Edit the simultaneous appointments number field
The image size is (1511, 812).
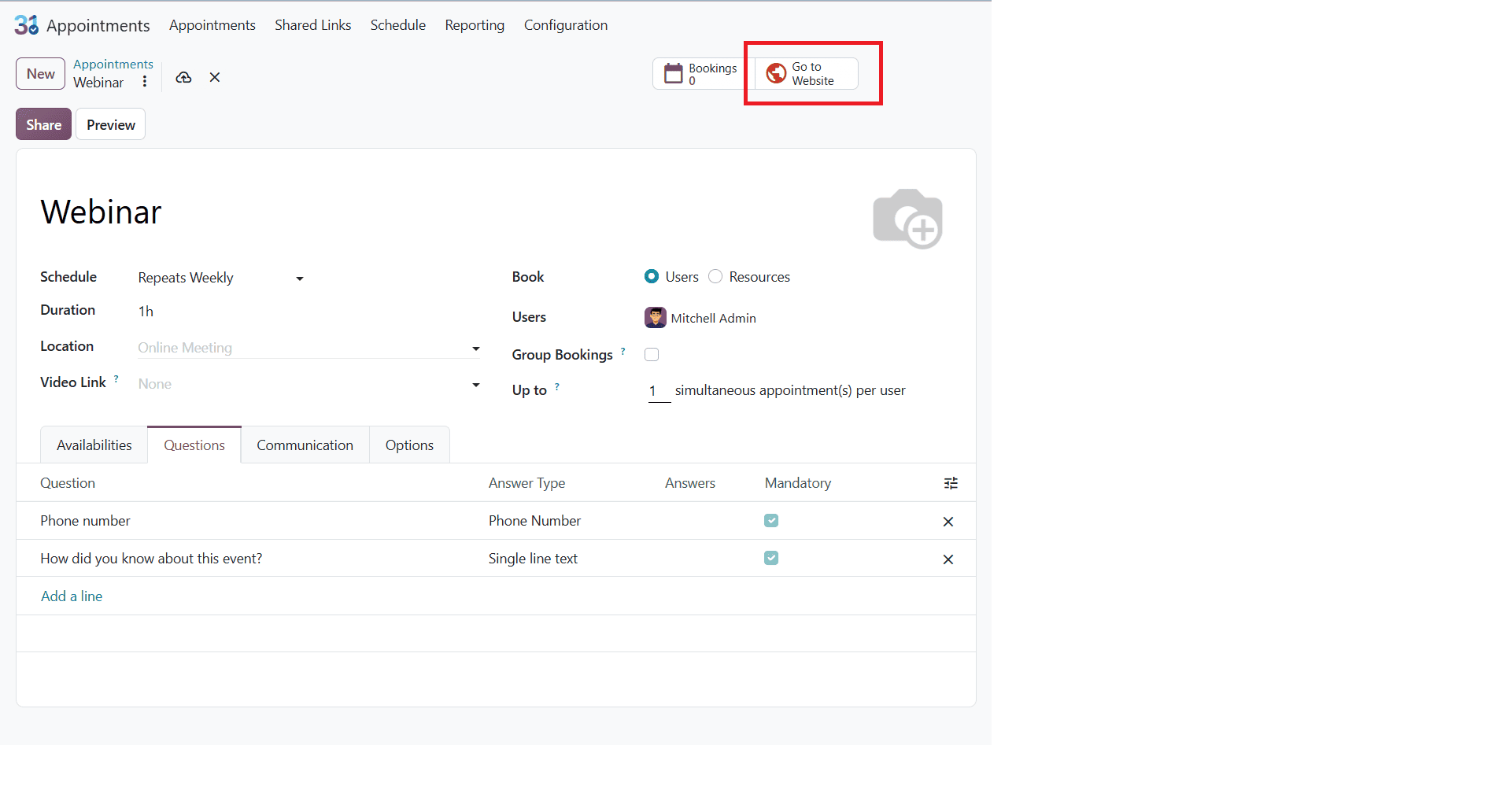pyautogui.click(x=659, y=391)
